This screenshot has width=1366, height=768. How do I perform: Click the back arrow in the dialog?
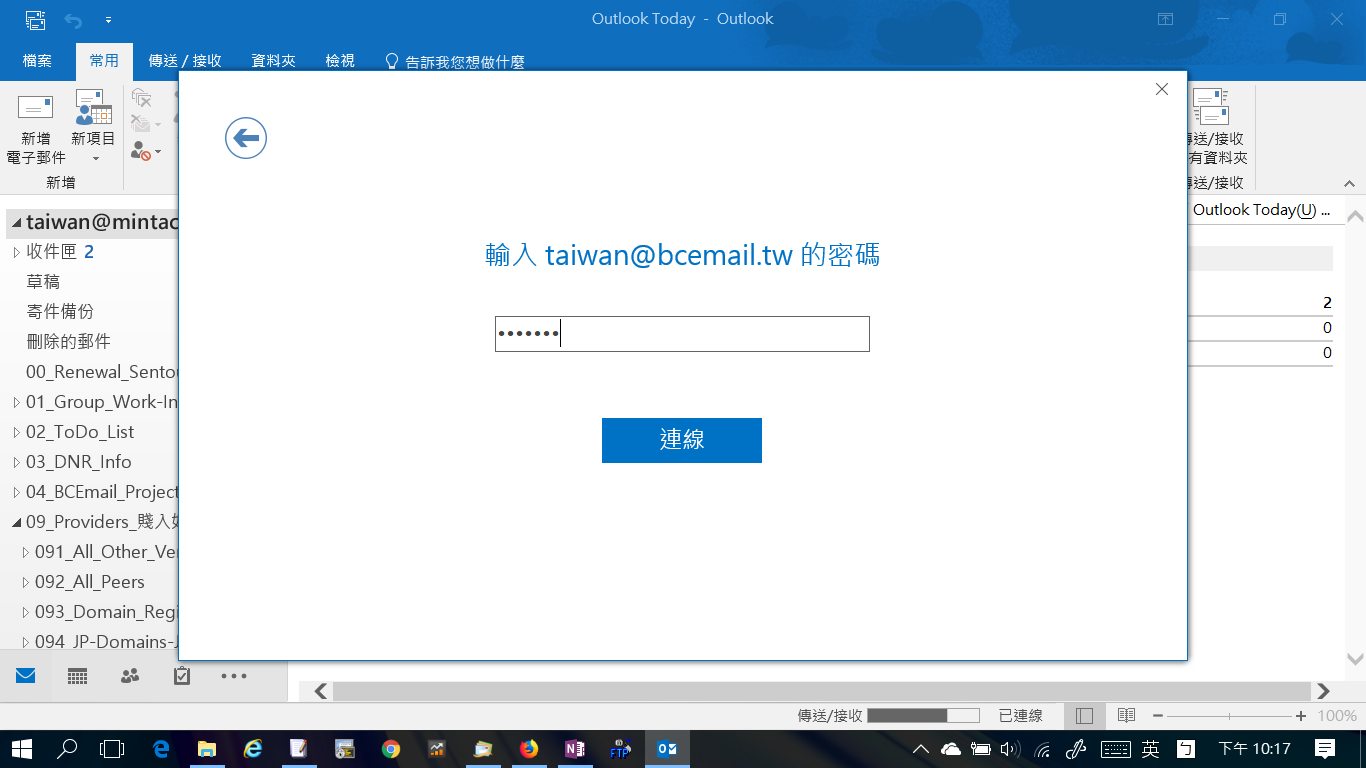coord(246,138)
